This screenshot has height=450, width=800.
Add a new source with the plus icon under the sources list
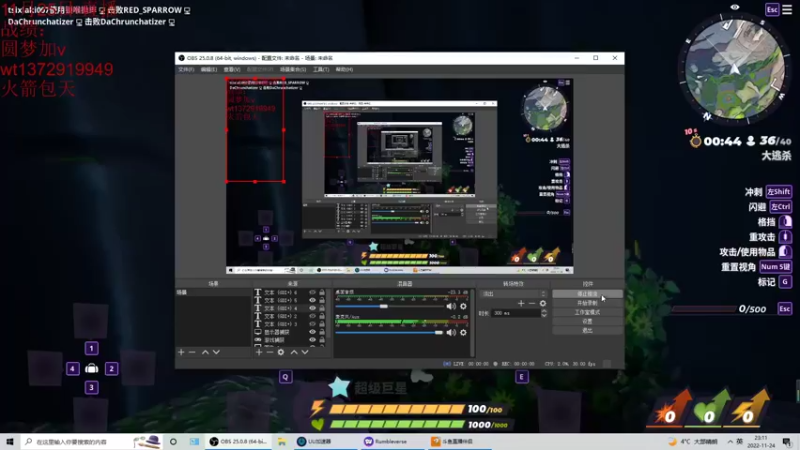(259, 352)
